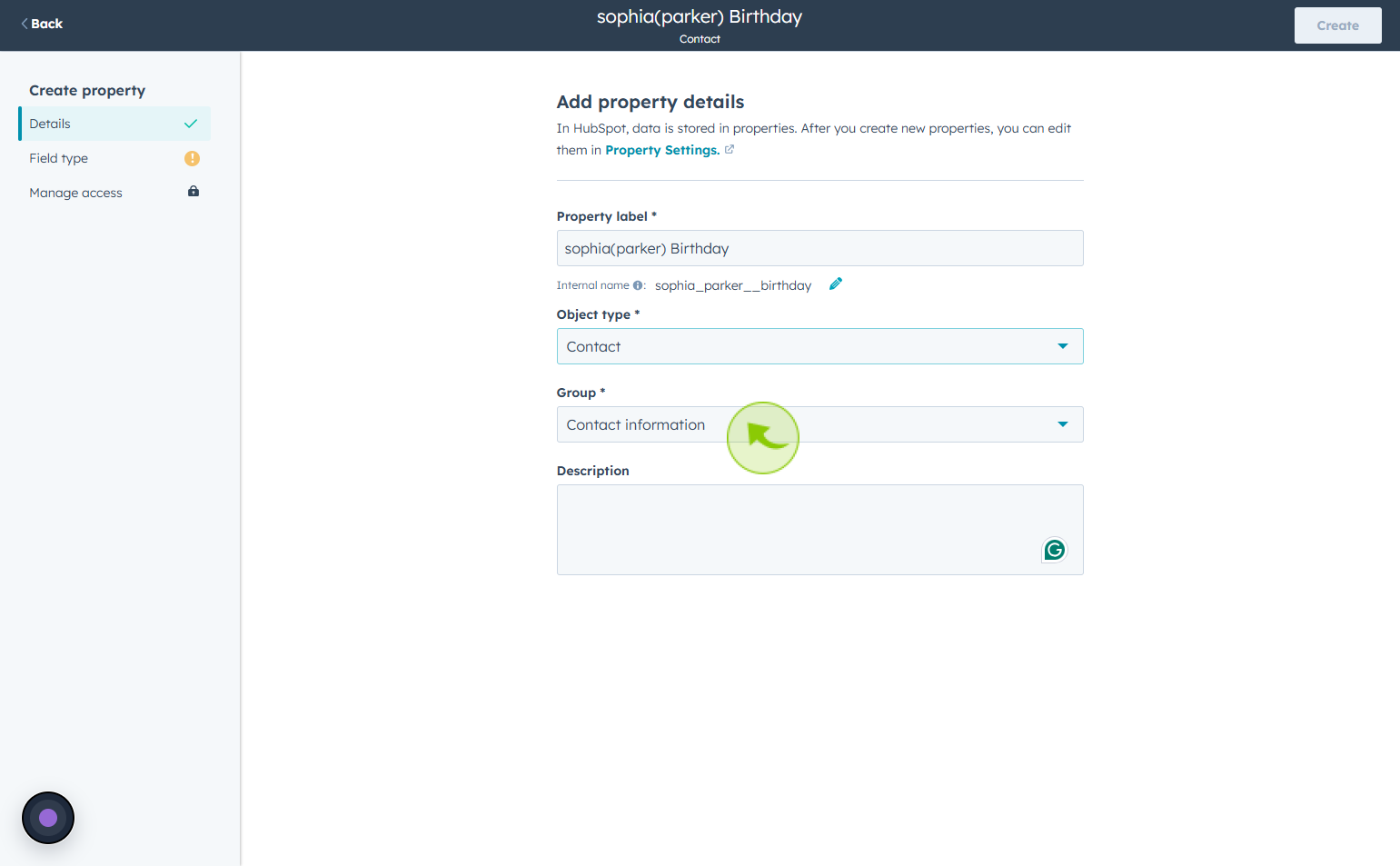The image size is (1400, 866).
Task: Click the Internal name info icon
Action: 638,285
